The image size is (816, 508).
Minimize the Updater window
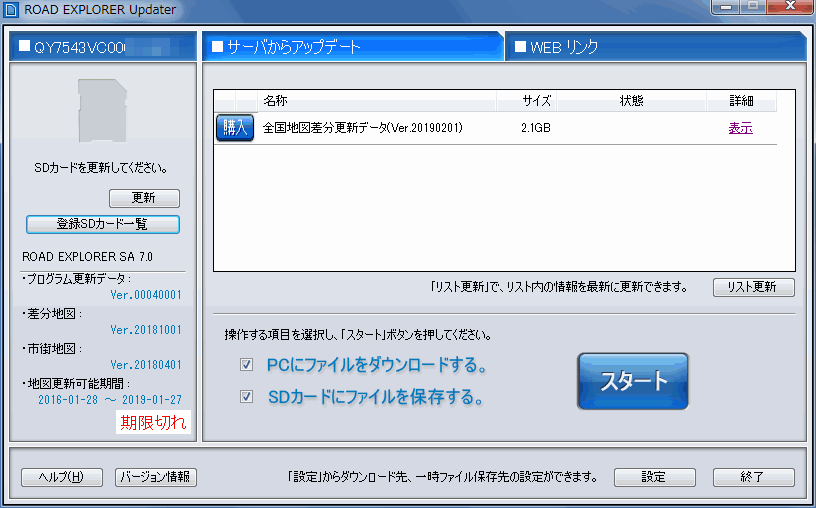726,7
